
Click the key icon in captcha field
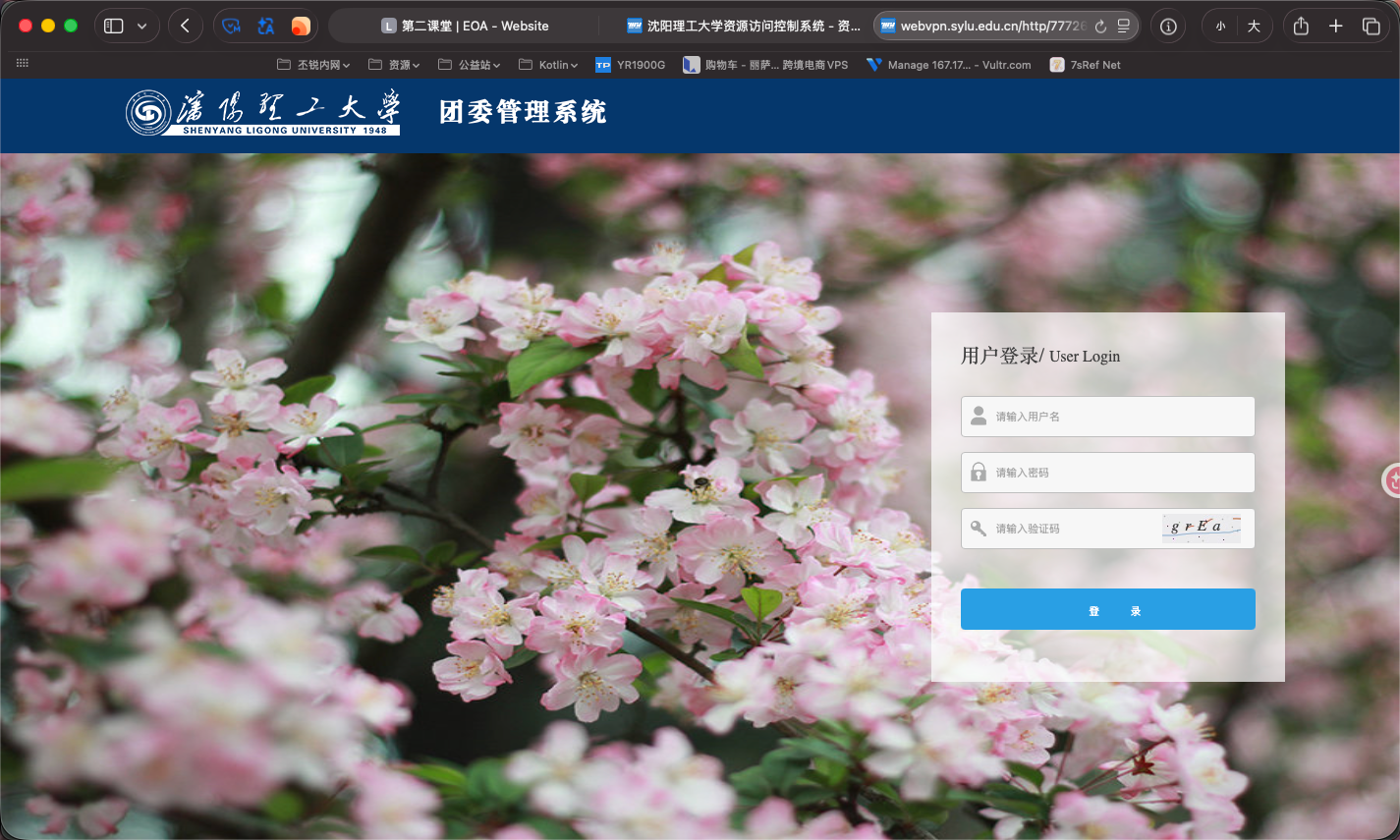(x=979, y=529)
